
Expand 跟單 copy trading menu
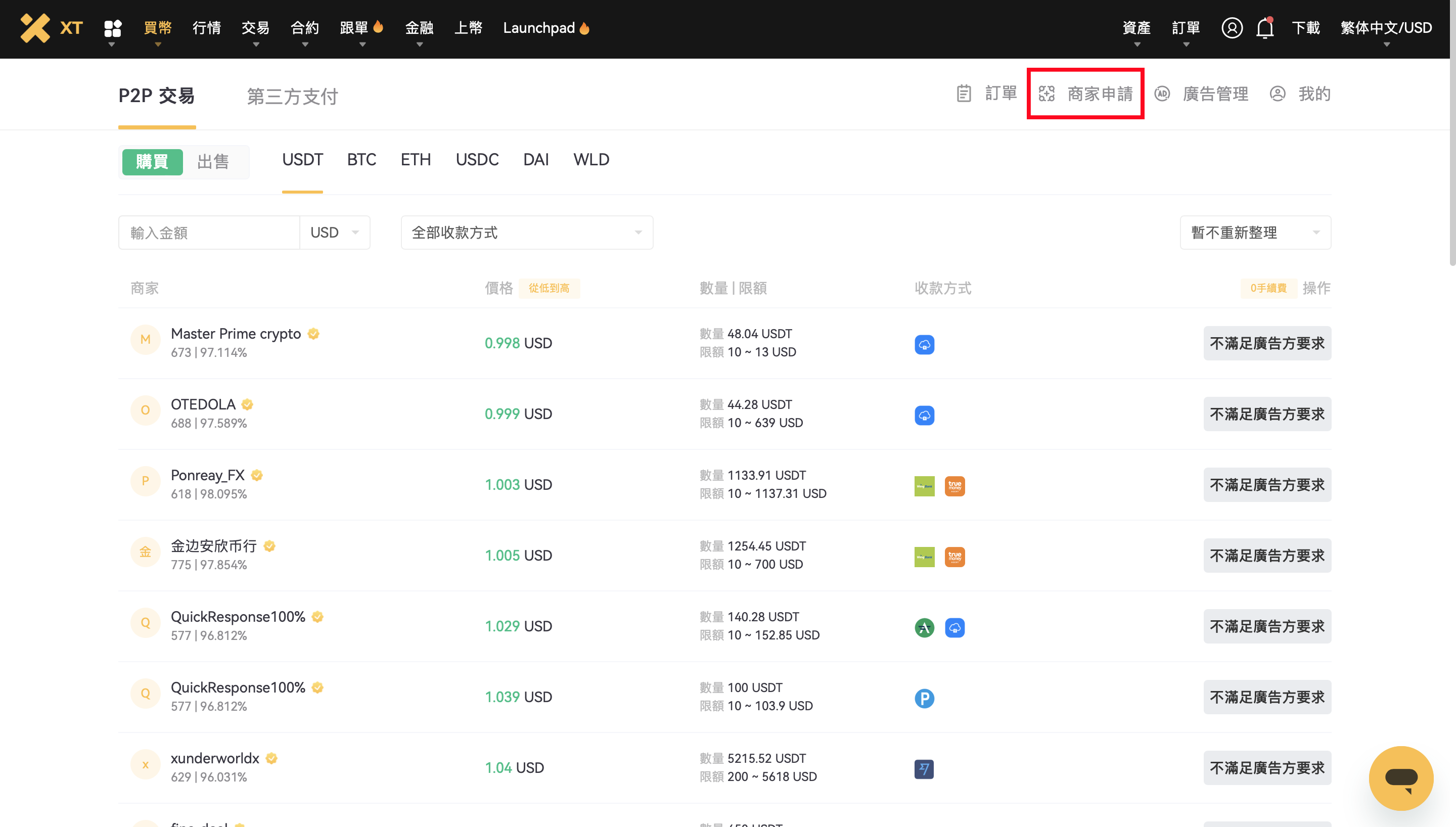click(362, 28)
